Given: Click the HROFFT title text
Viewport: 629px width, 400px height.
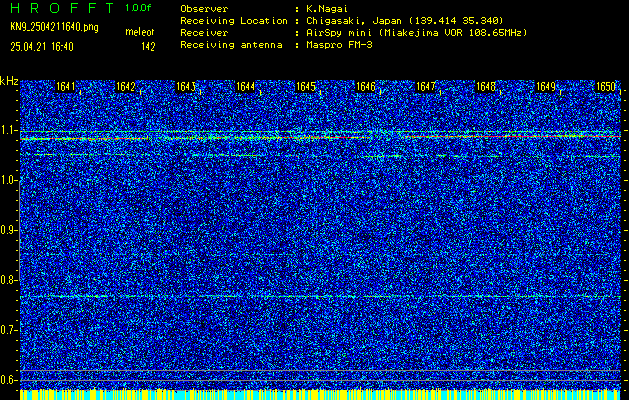Looking at the screenshot, I should click(62, 8).
